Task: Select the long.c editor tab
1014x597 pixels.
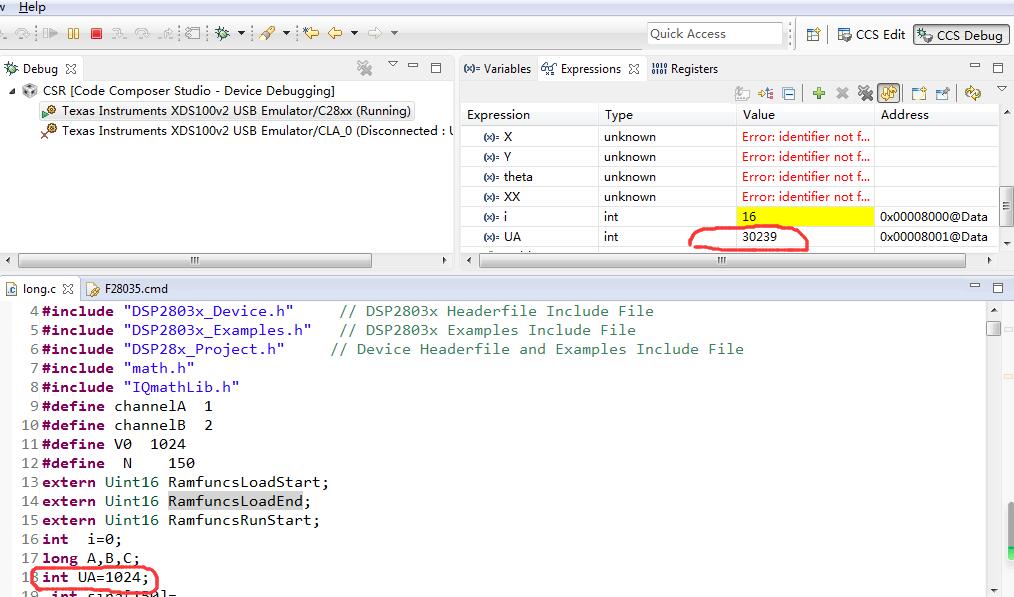Action: coord(39,289)
